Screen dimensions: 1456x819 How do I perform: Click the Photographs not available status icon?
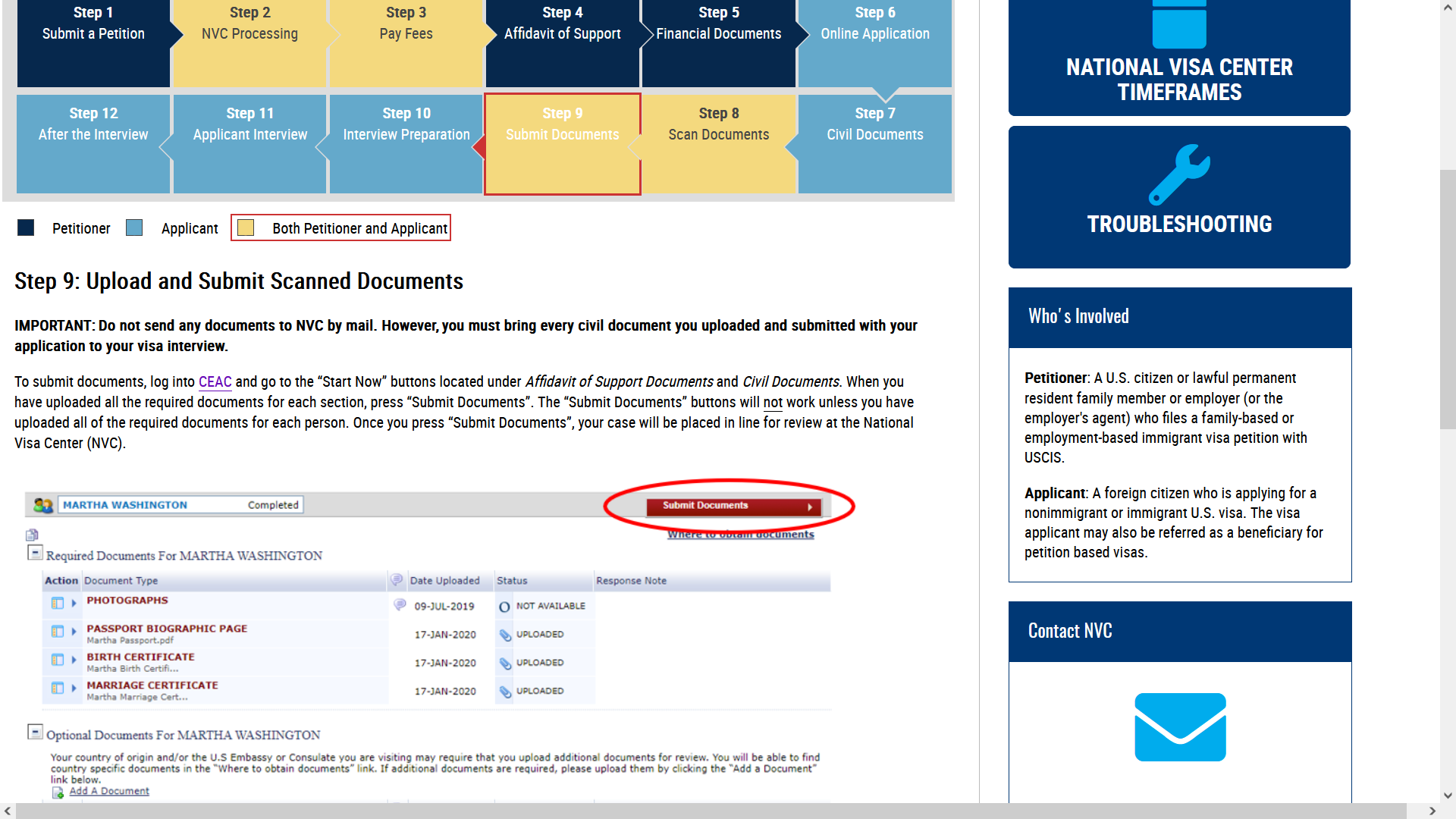click(x=504, y=607)
